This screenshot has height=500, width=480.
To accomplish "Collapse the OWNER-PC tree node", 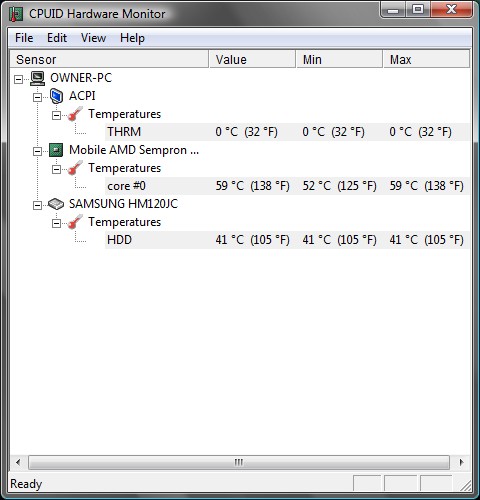I will (18, 79).
